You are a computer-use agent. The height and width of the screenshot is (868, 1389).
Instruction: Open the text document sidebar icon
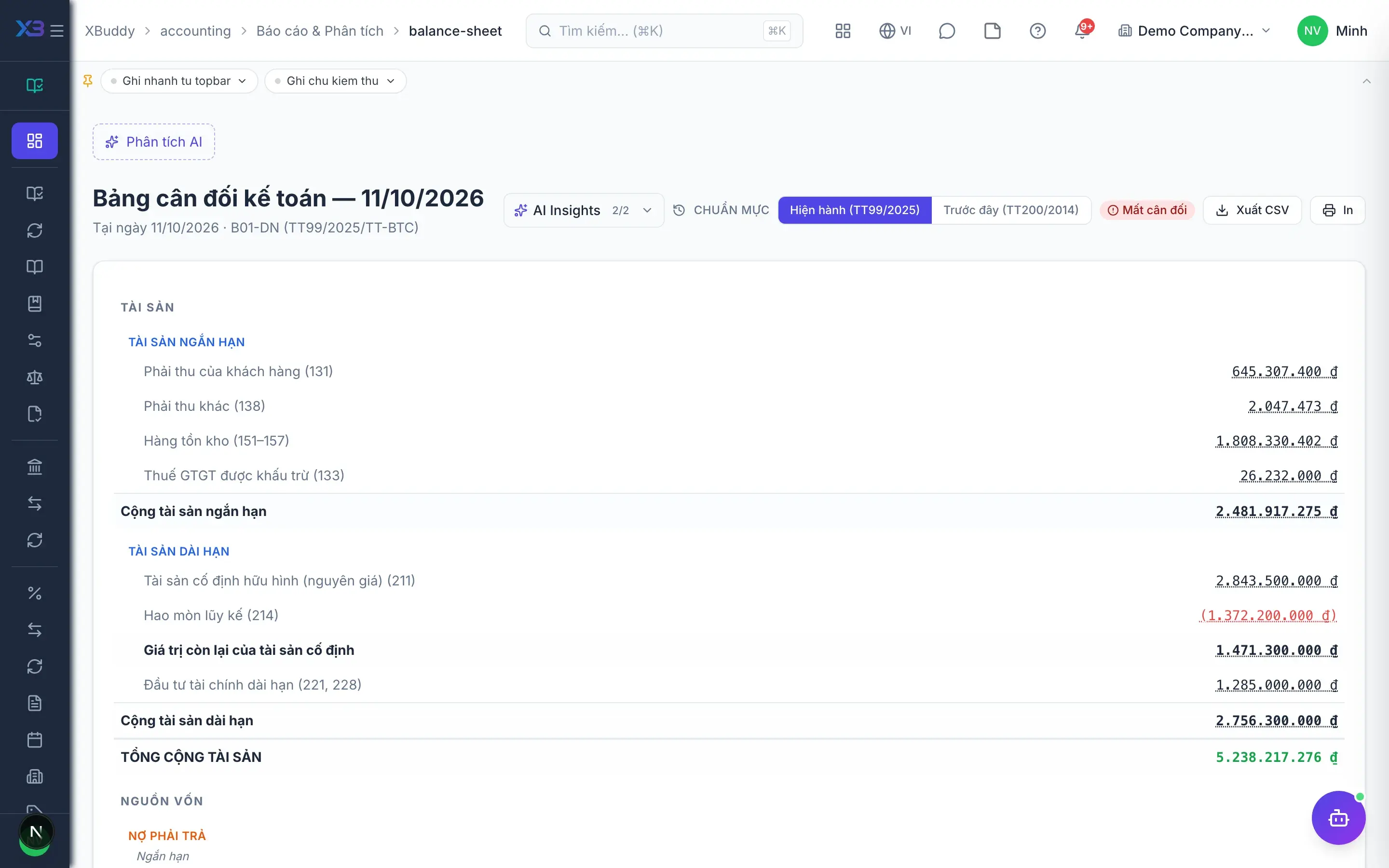pyautogui.click(x=34, y=703)
